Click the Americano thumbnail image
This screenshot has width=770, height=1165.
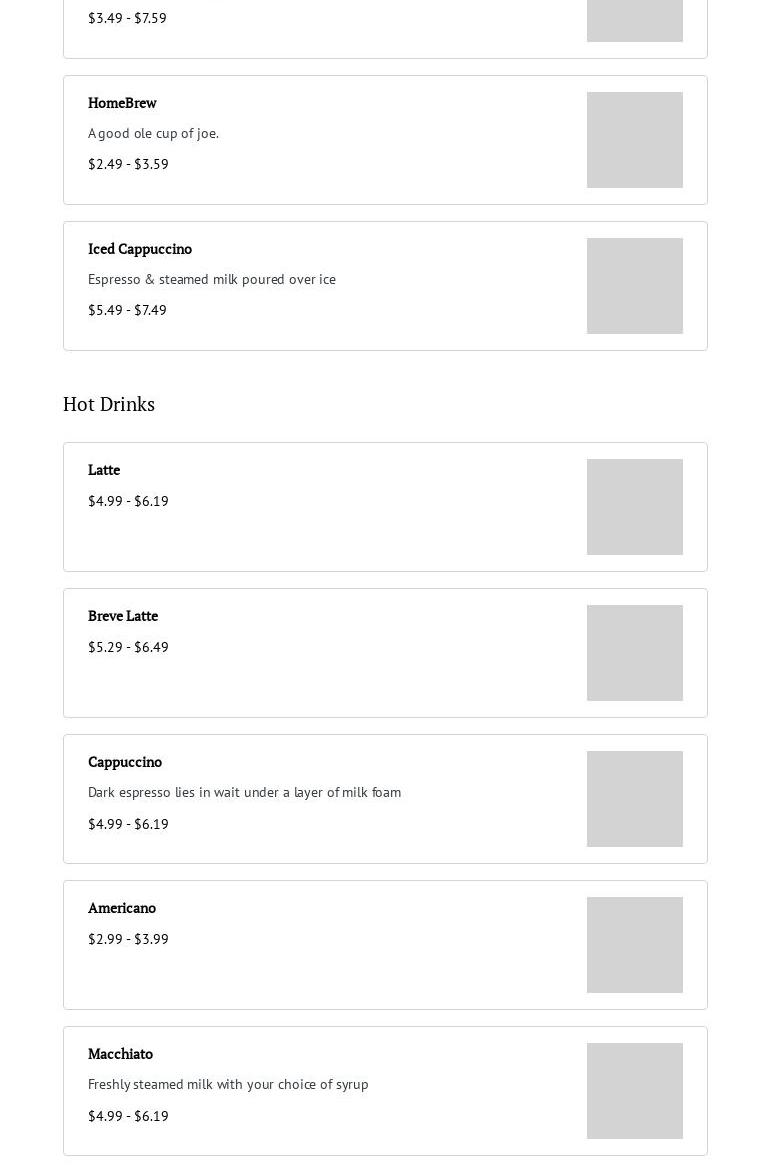pos(634,945)
